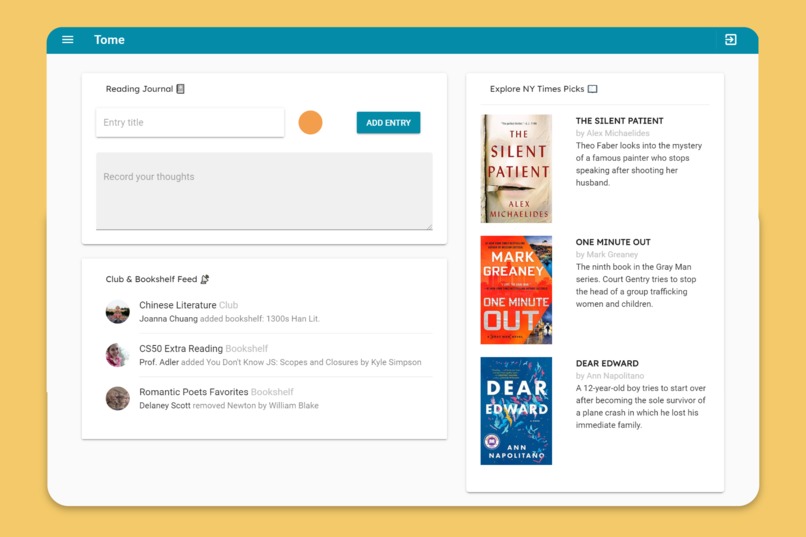
Task: Click the Reading Journal book icon
Action: click(x=180, y=89)
